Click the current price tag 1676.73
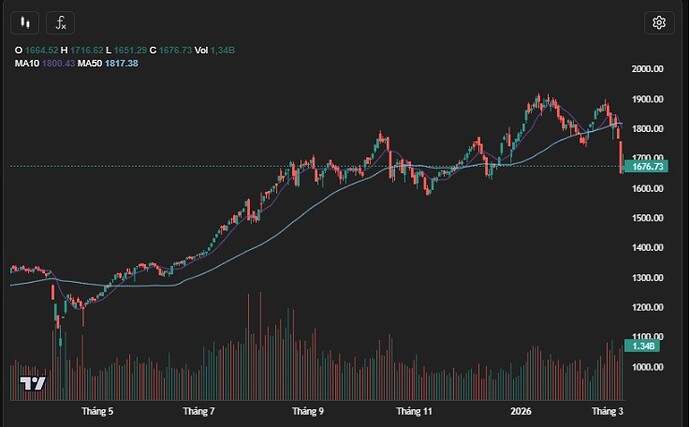This screenshot has width=690, height=427. [646, 166]
